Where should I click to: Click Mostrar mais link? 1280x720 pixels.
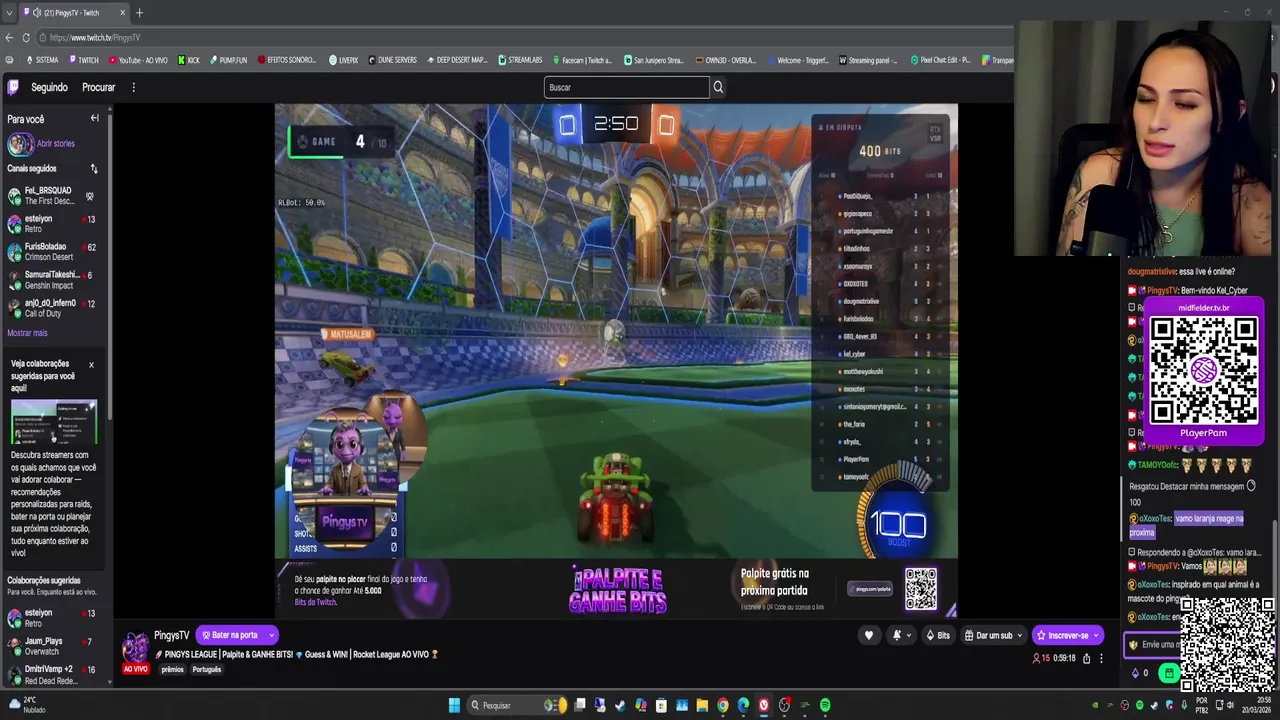click(x=27, y=333)
